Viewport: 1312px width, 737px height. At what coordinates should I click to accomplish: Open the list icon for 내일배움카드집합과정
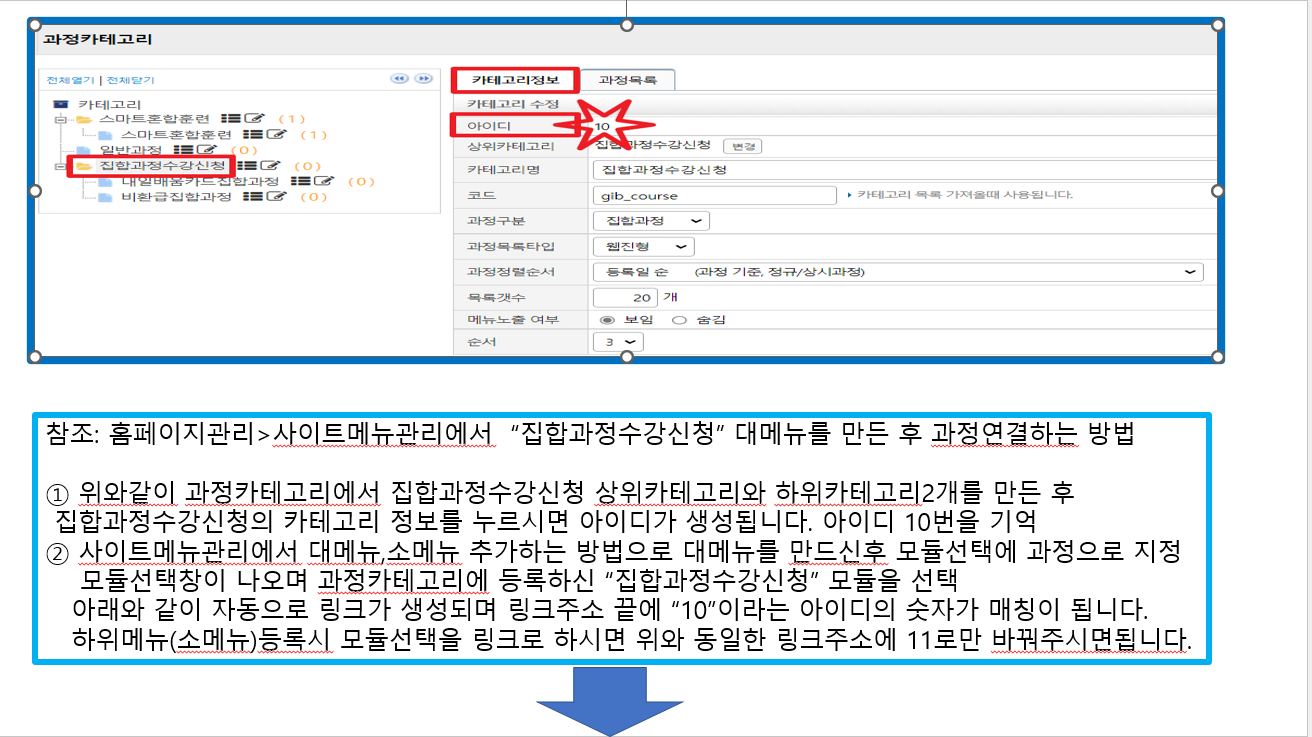(x=298, y=181)
